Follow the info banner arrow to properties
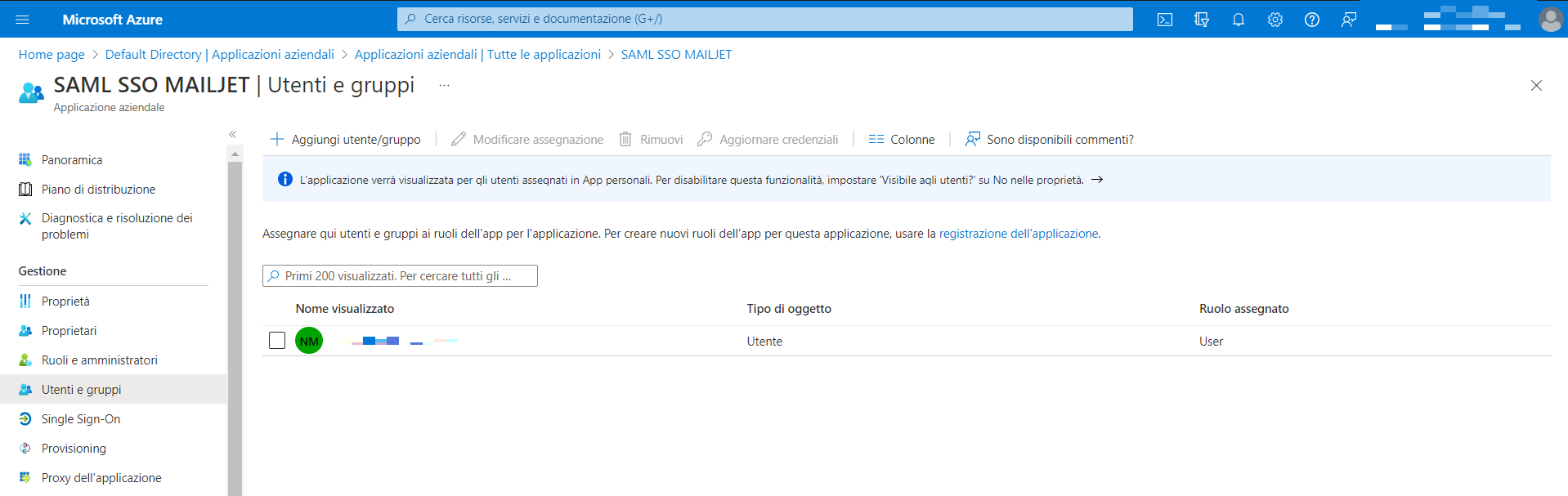The width and height of the screenshot is (1568, 496). pyautogui.click(x=1097, y=180)
